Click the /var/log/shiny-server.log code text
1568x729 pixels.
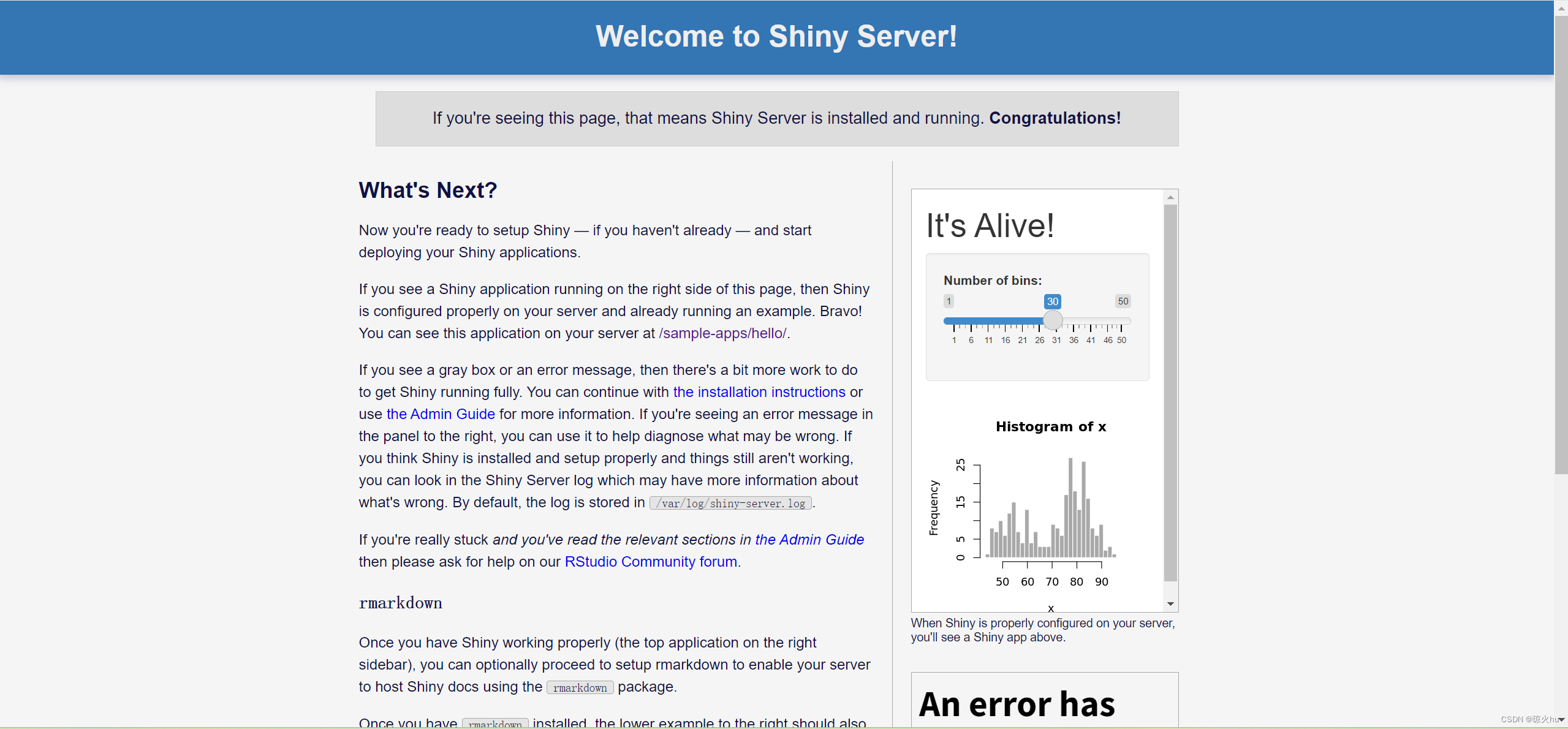[731, 504]
